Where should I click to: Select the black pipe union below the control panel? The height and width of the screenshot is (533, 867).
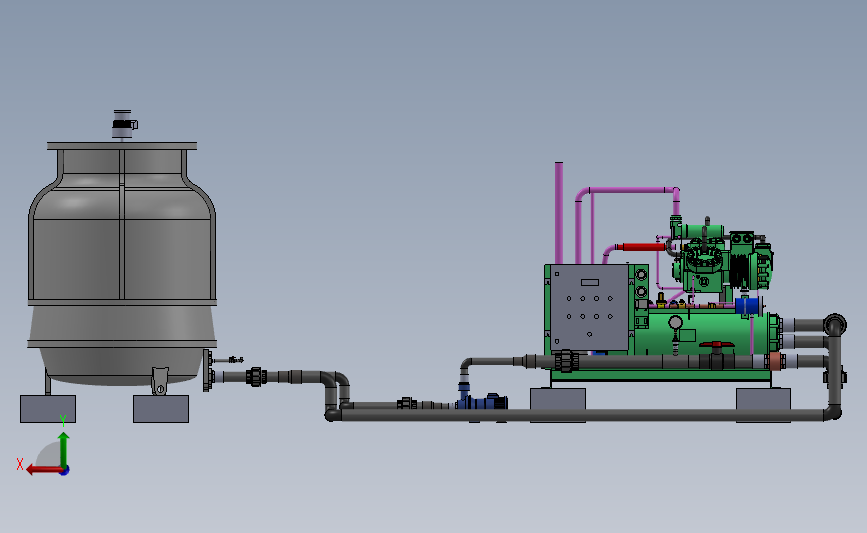567,361
